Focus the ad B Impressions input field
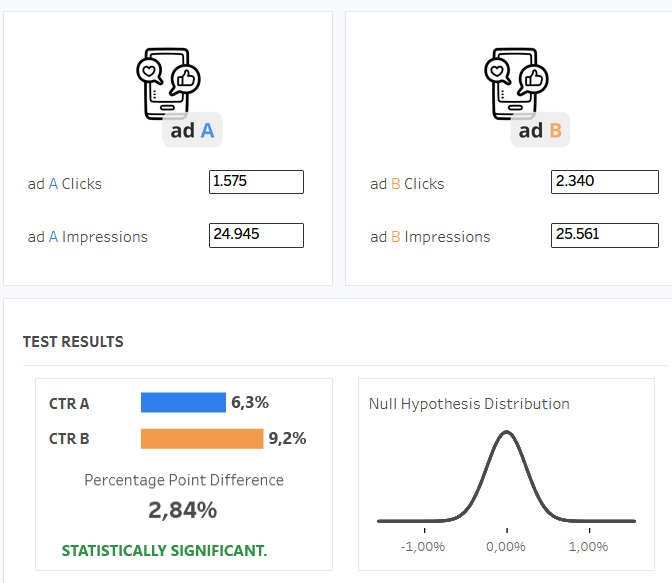Image resolution: width=672 pixels, height=583 pixels. tap(604, 235)
